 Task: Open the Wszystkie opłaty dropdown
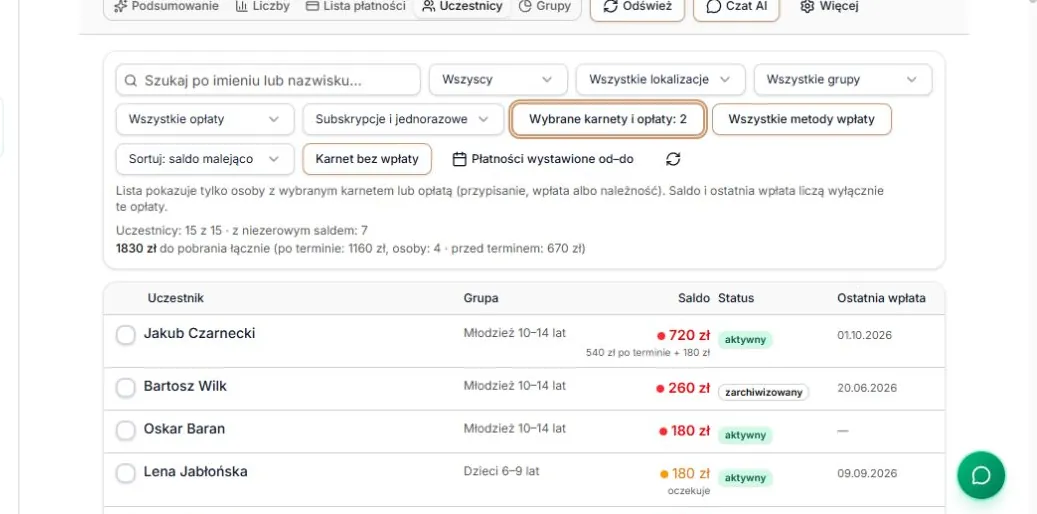(205, 120)
